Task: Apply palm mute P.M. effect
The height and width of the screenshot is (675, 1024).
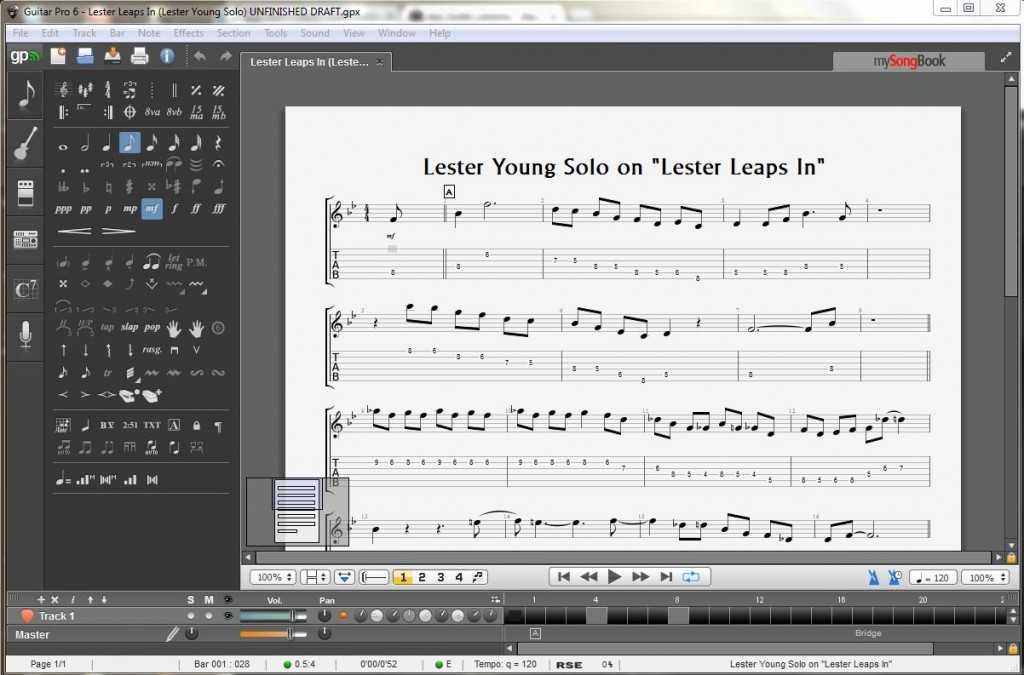Action: point(197,262)
